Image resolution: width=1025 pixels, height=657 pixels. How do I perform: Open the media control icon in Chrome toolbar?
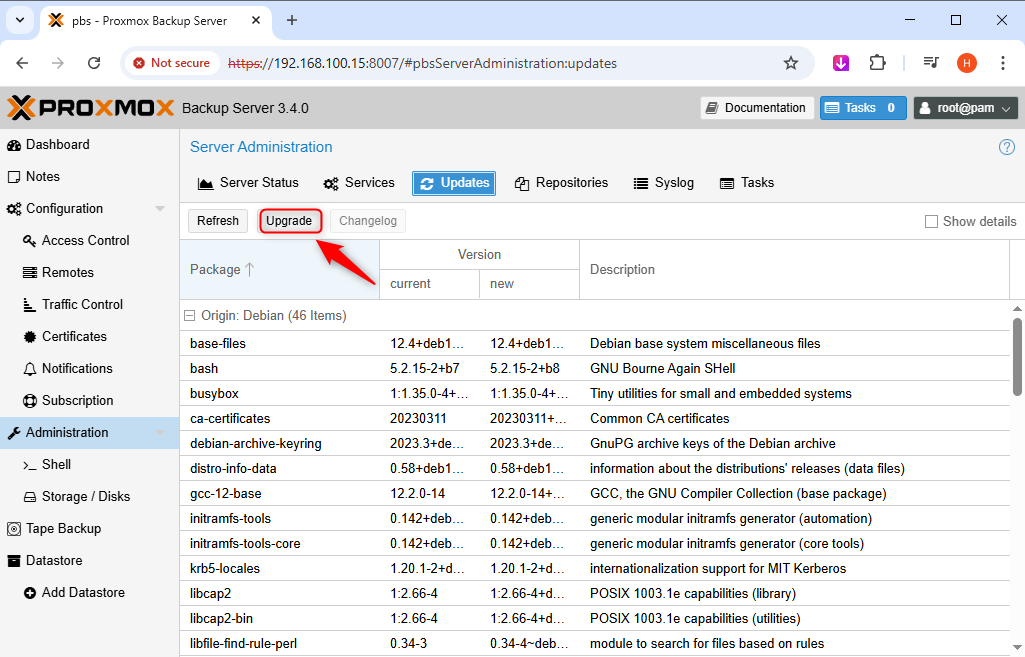point(931,63)
